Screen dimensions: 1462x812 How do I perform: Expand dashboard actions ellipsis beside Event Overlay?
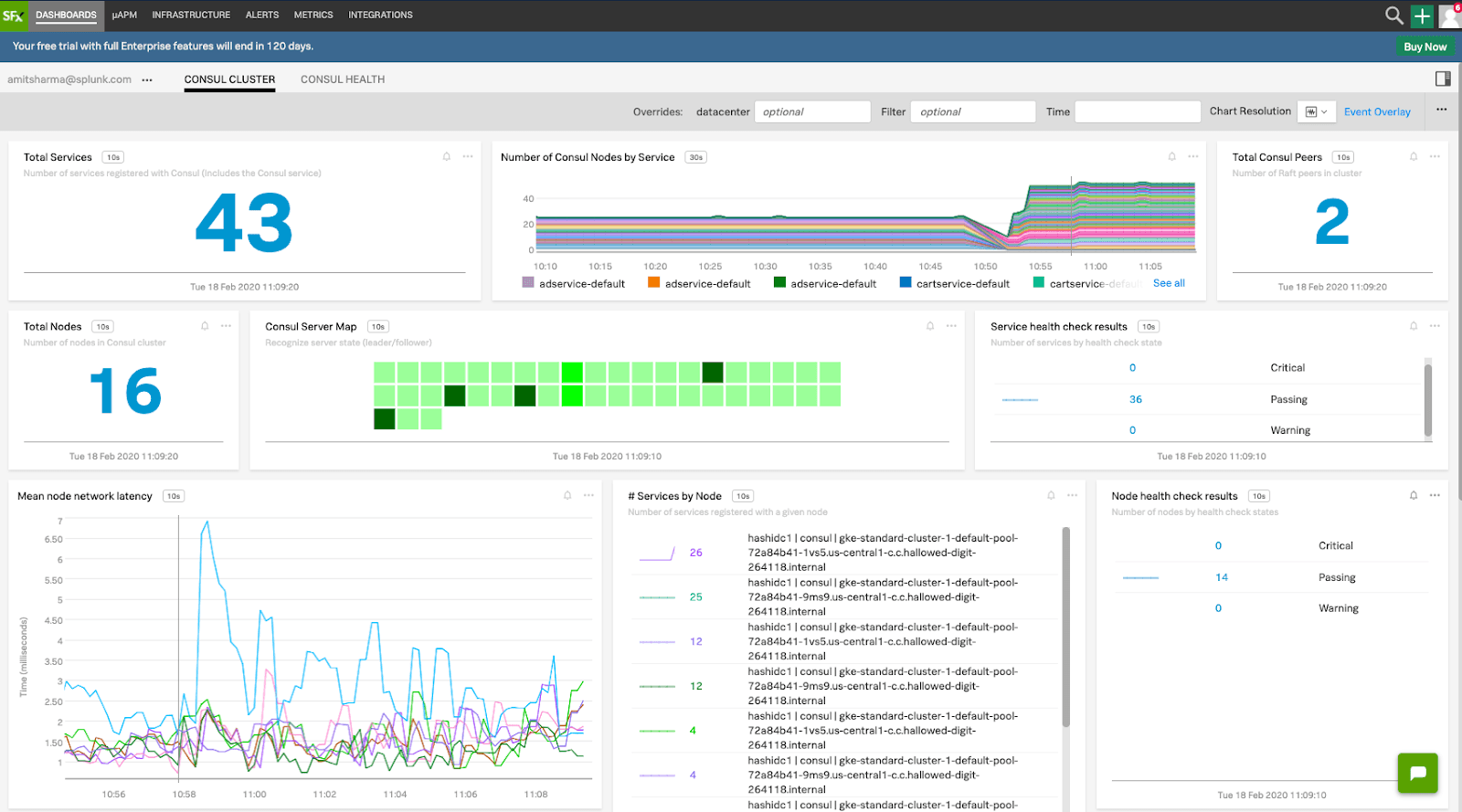coord(1441,111)
